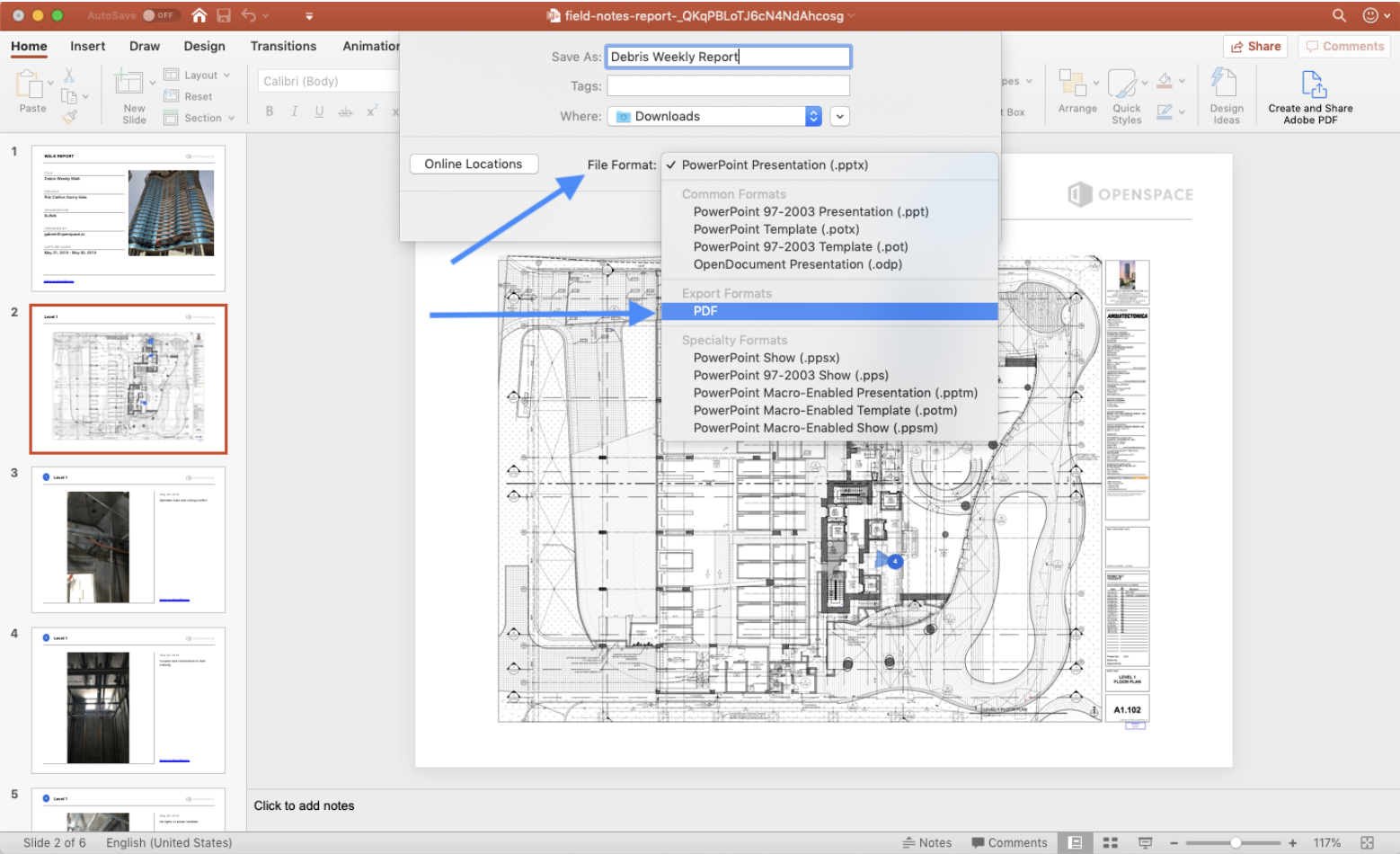Screen dimensions: 1400x854
Task: Select slide 3 thumbnail
Action: pos(128,539)
